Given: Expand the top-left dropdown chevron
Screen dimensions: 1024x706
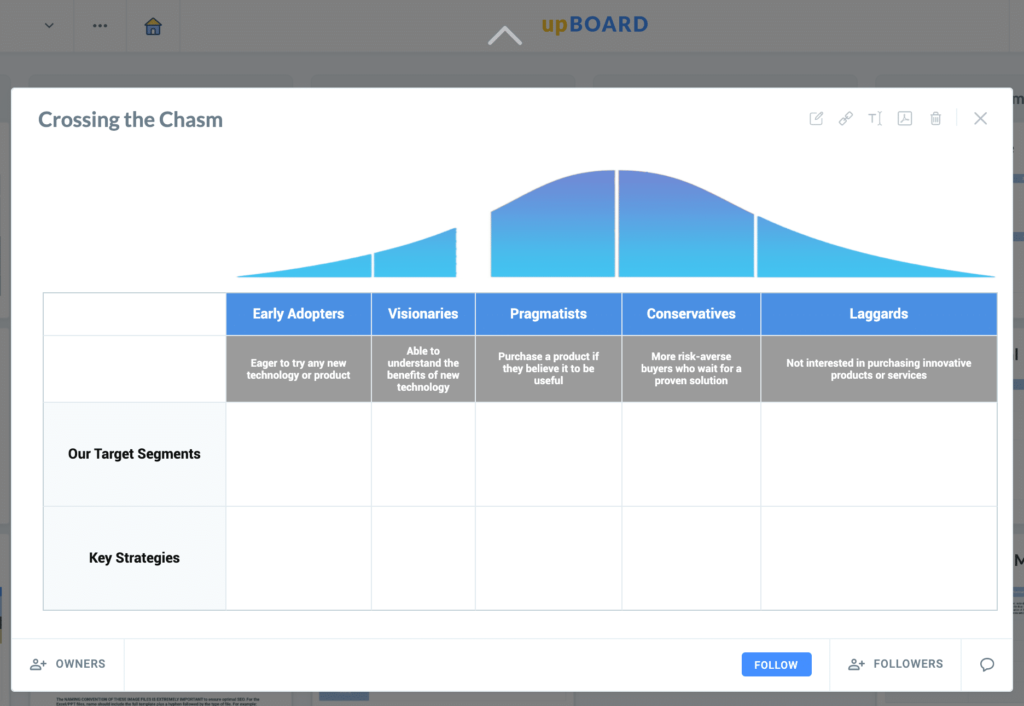Looking at the screenshot, I should coord(49,26).
